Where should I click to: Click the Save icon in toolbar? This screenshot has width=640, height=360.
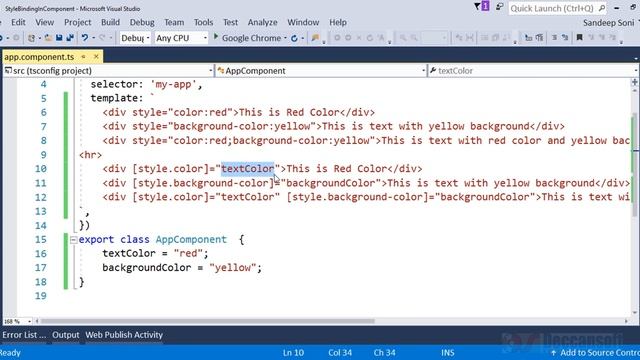(x=59, y=38)
